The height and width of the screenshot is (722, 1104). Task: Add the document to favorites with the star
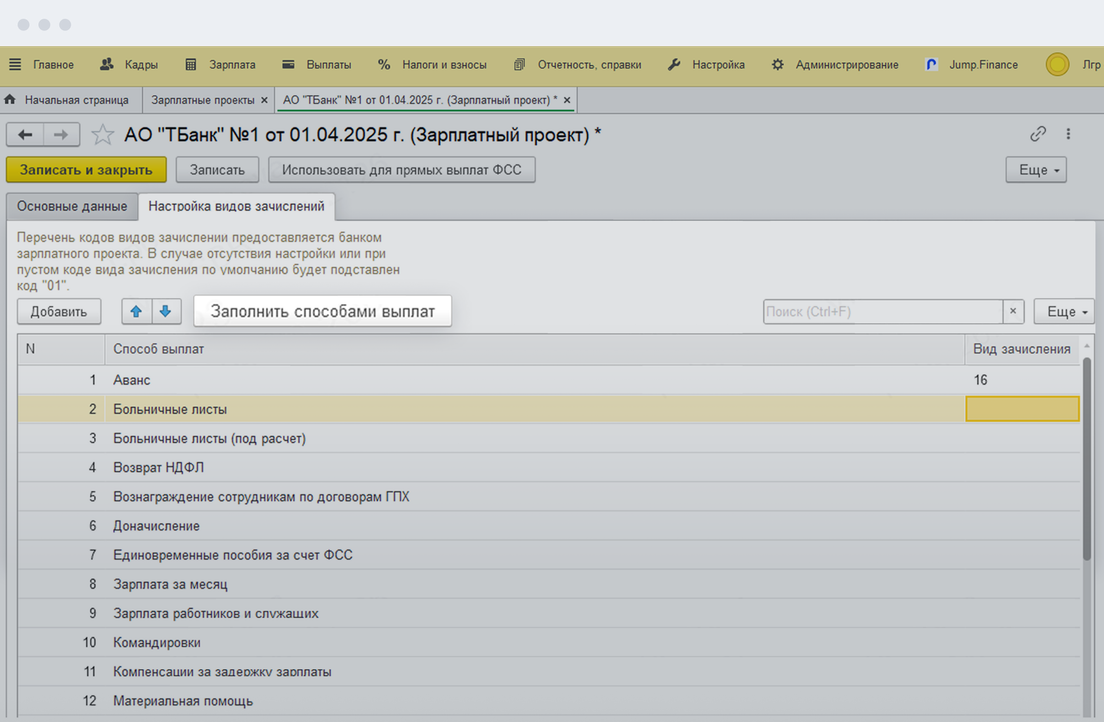103,135
